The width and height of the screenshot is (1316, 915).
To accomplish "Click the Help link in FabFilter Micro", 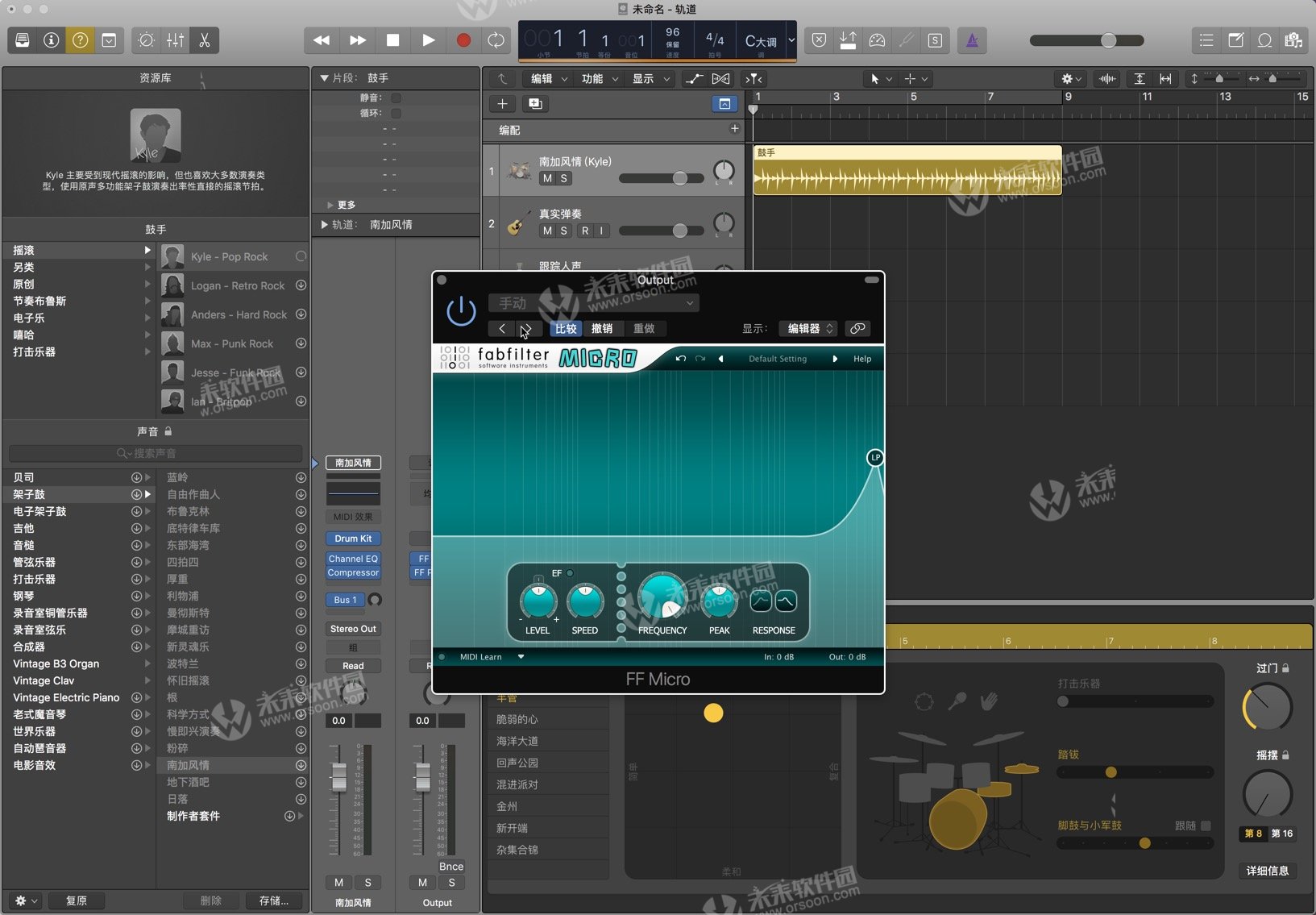I will pos(862,359).
